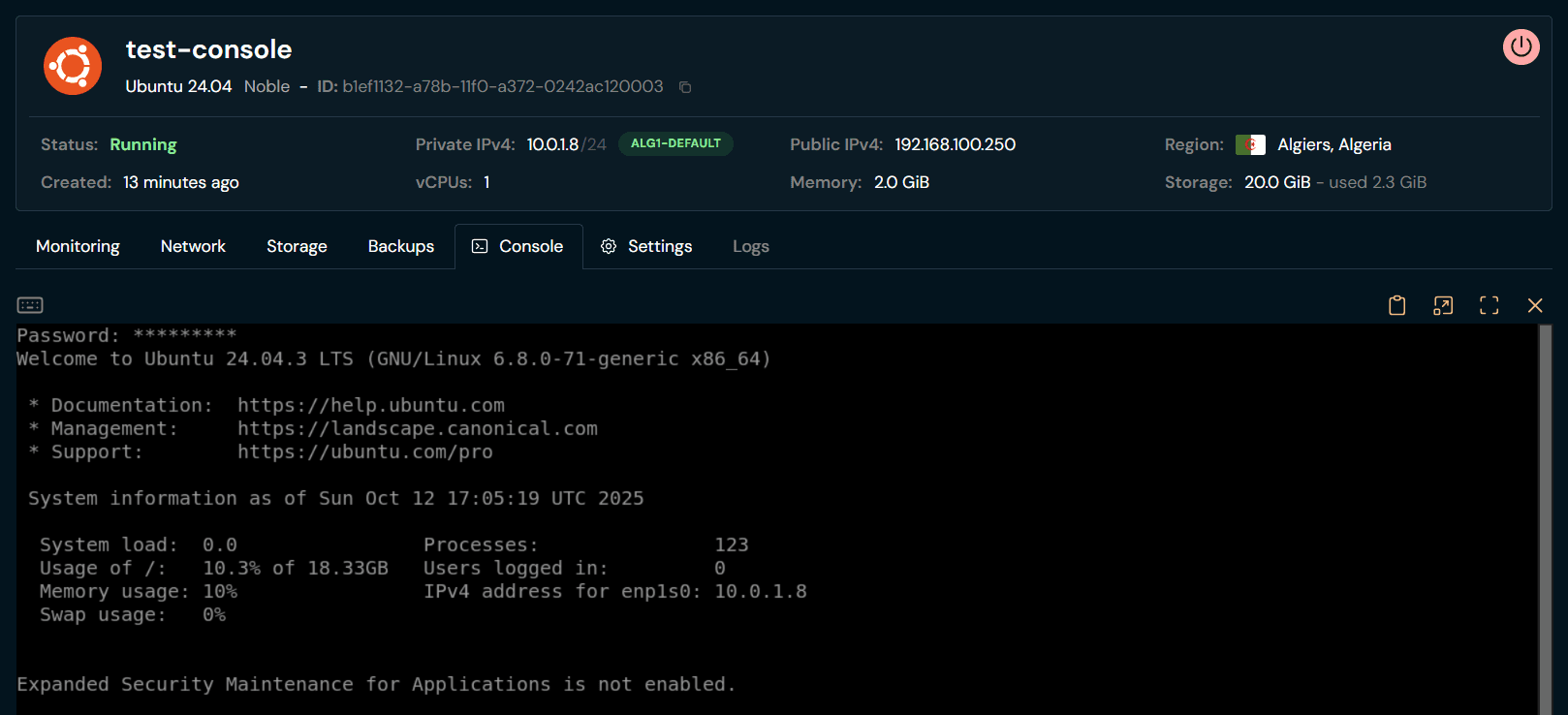Click the Algeria flag icon
The width and height of the screenshot is (1568, 715).
[x=1250, y=145]
